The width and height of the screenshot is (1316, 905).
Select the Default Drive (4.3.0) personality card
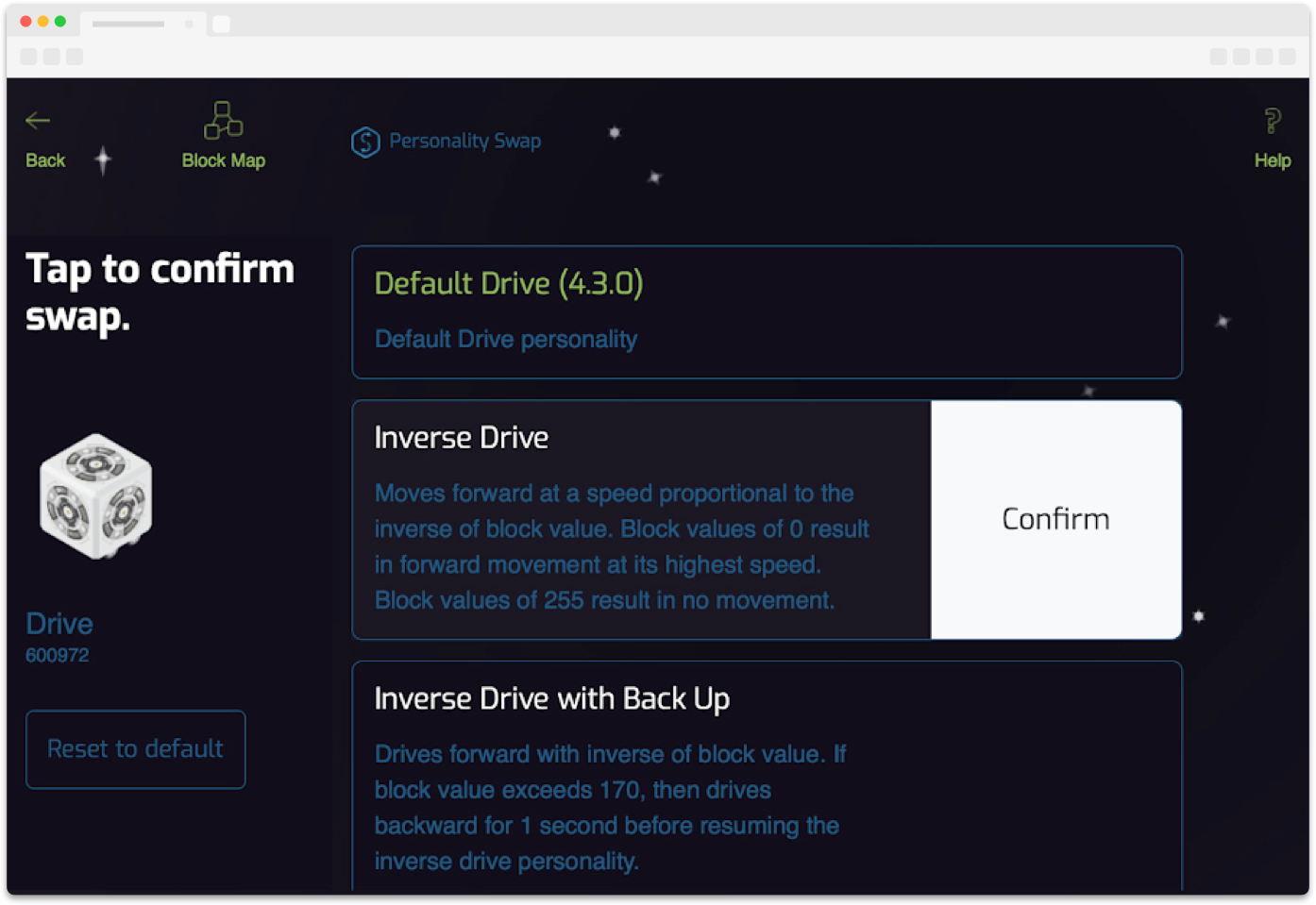click(767, 312)
